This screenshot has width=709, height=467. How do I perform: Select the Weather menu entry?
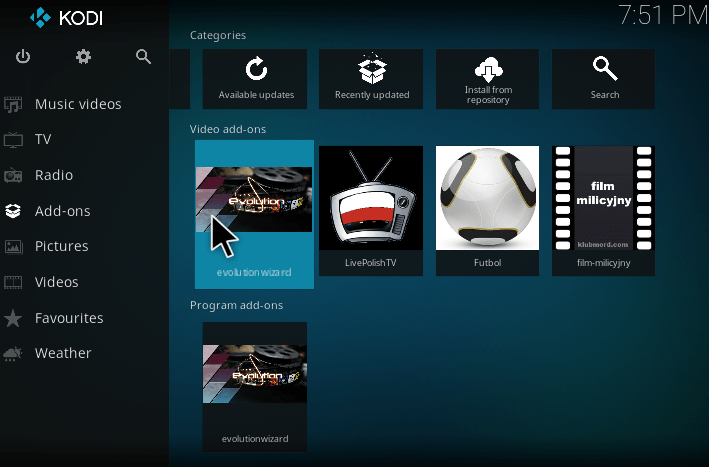coord(63,353)
